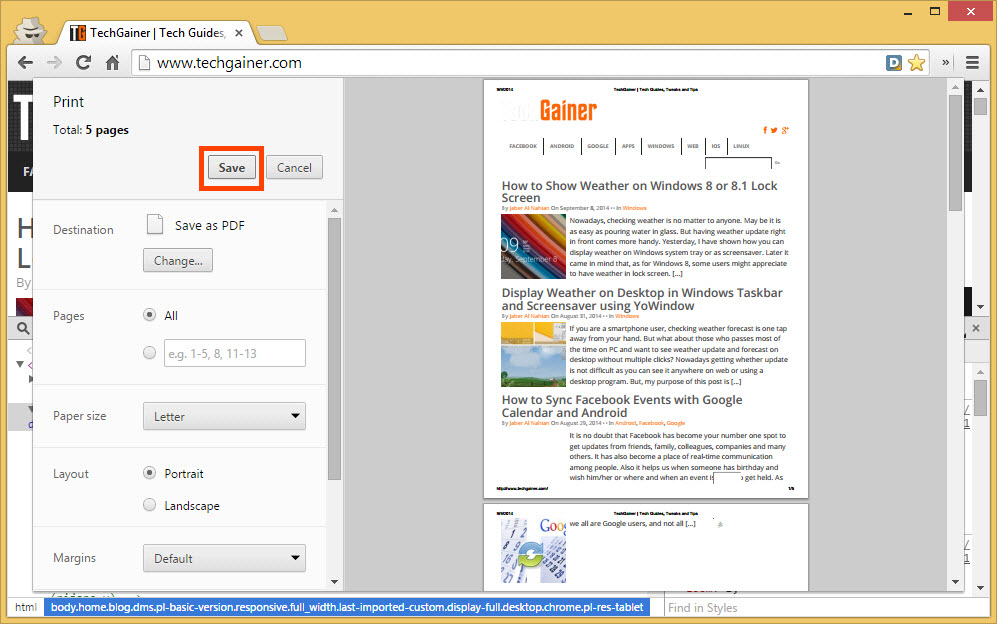
Task: Switch to the TechGainer browser tab
Action: [x=150, y=32]
